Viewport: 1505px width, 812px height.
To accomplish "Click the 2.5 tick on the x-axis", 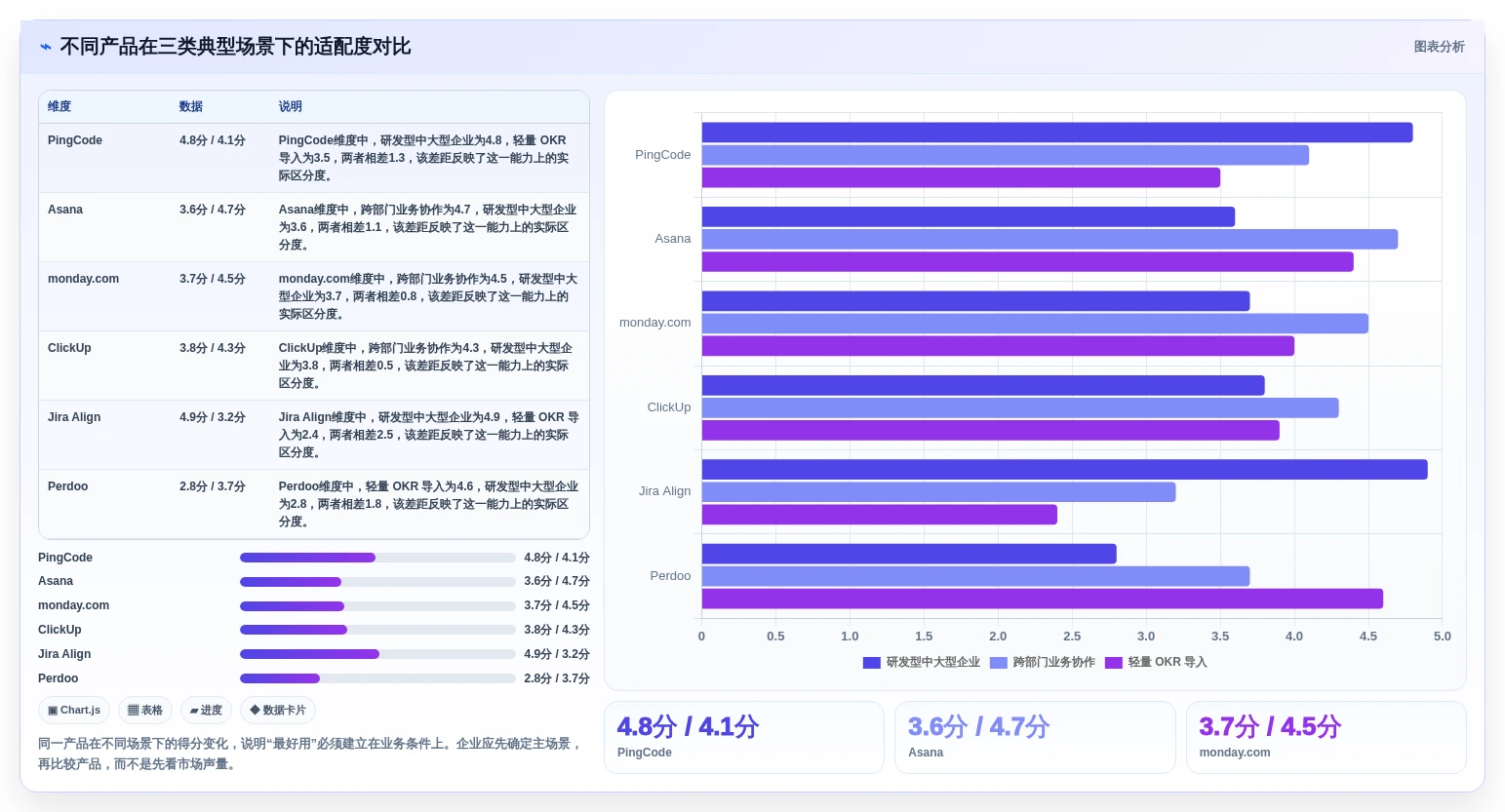I will 1072,637.
